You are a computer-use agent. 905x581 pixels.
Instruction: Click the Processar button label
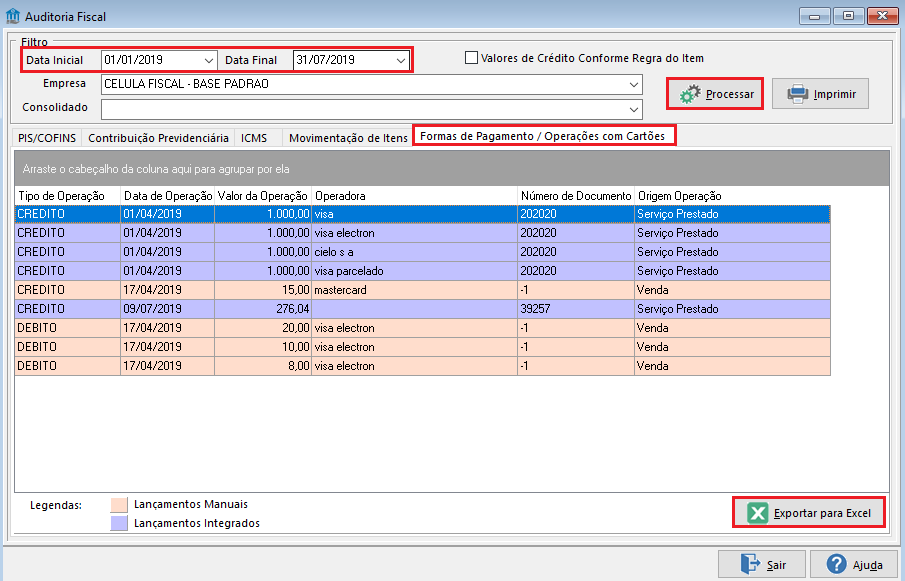(730, 94)
